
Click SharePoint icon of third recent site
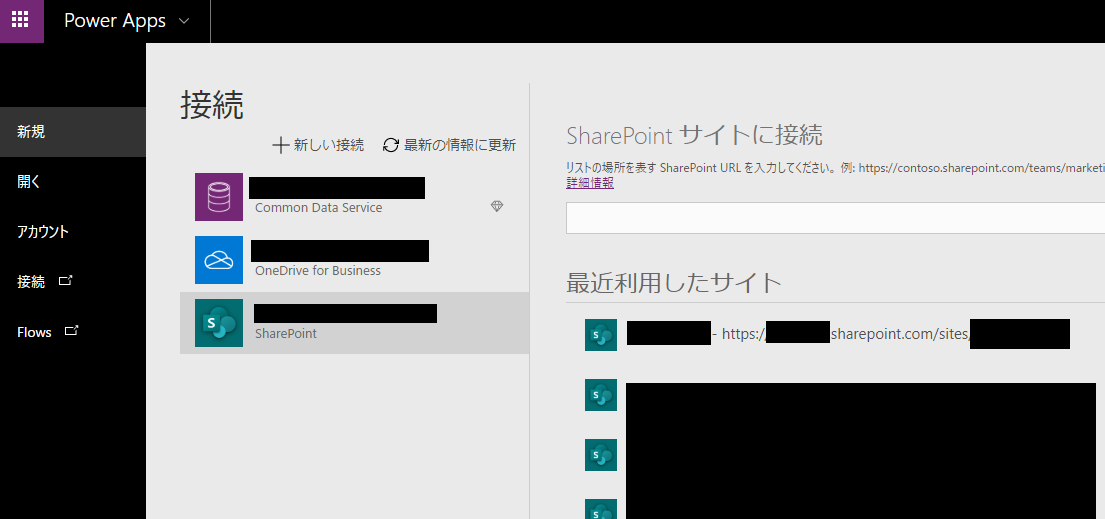point(601,455)
